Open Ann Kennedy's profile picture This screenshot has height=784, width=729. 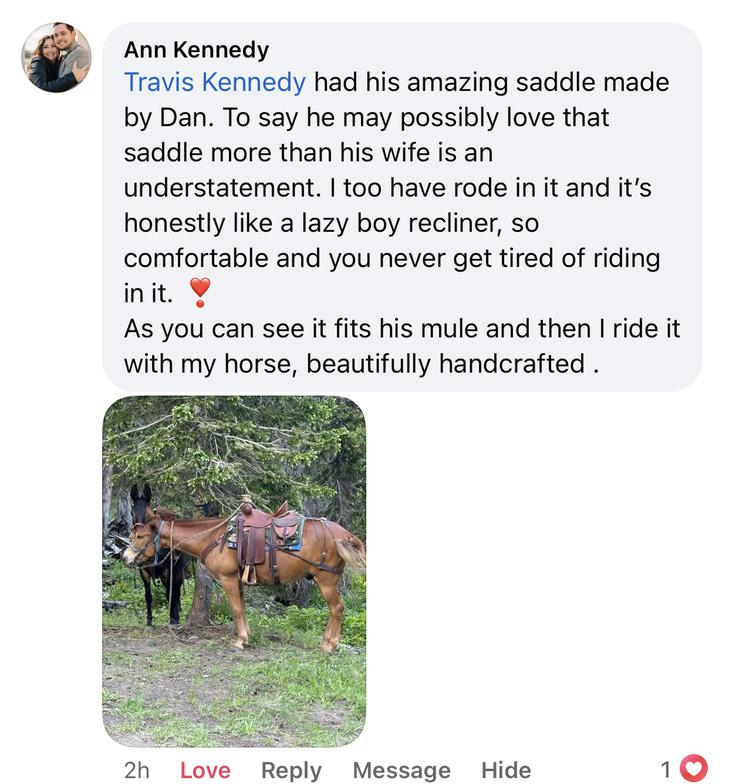click(56, 58)
